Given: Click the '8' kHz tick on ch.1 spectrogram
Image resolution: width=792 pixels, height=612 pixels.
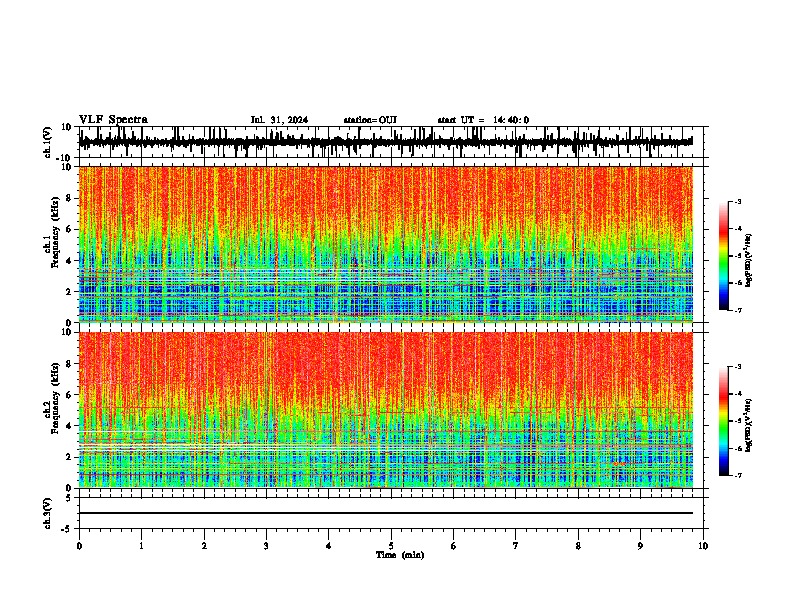Looking at the screenshot, I should [x=69, y=198].
